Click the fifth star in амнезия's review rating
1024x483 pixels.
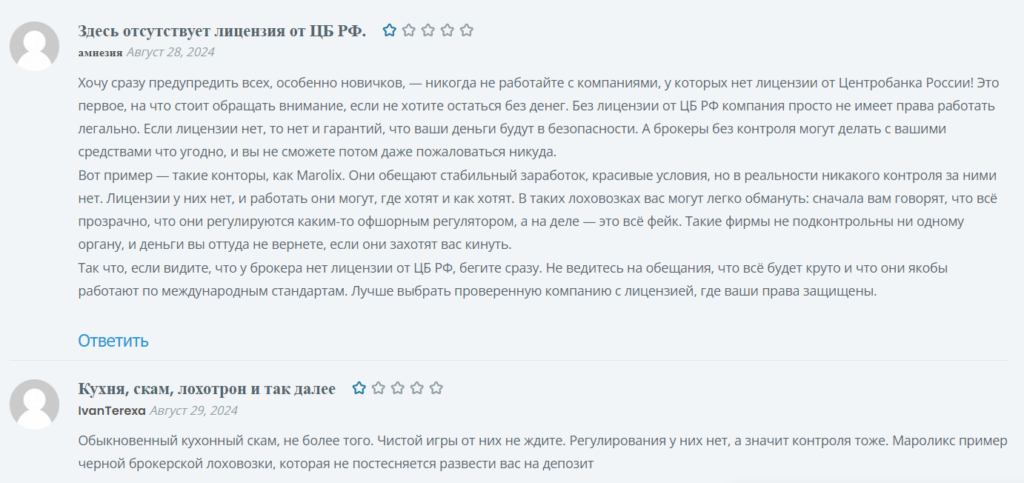click(466, 30)
